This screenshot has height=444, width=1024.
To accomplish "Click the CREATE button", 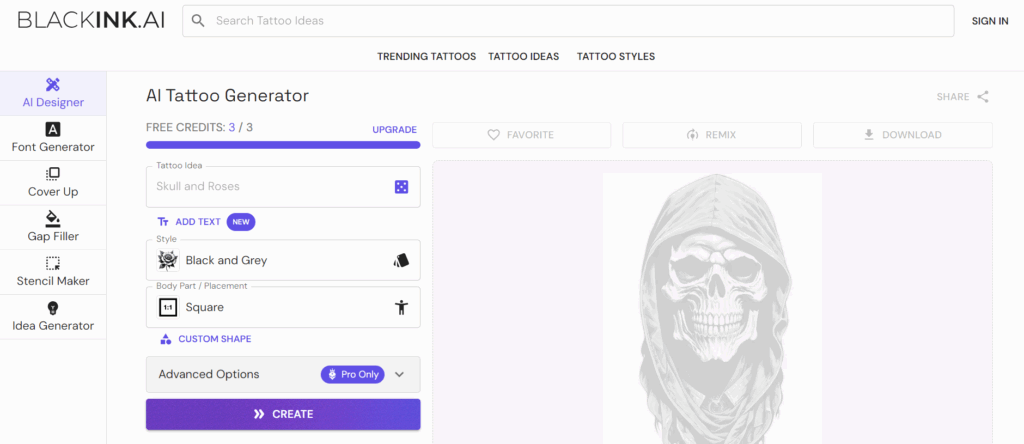I will pos(283,414).
